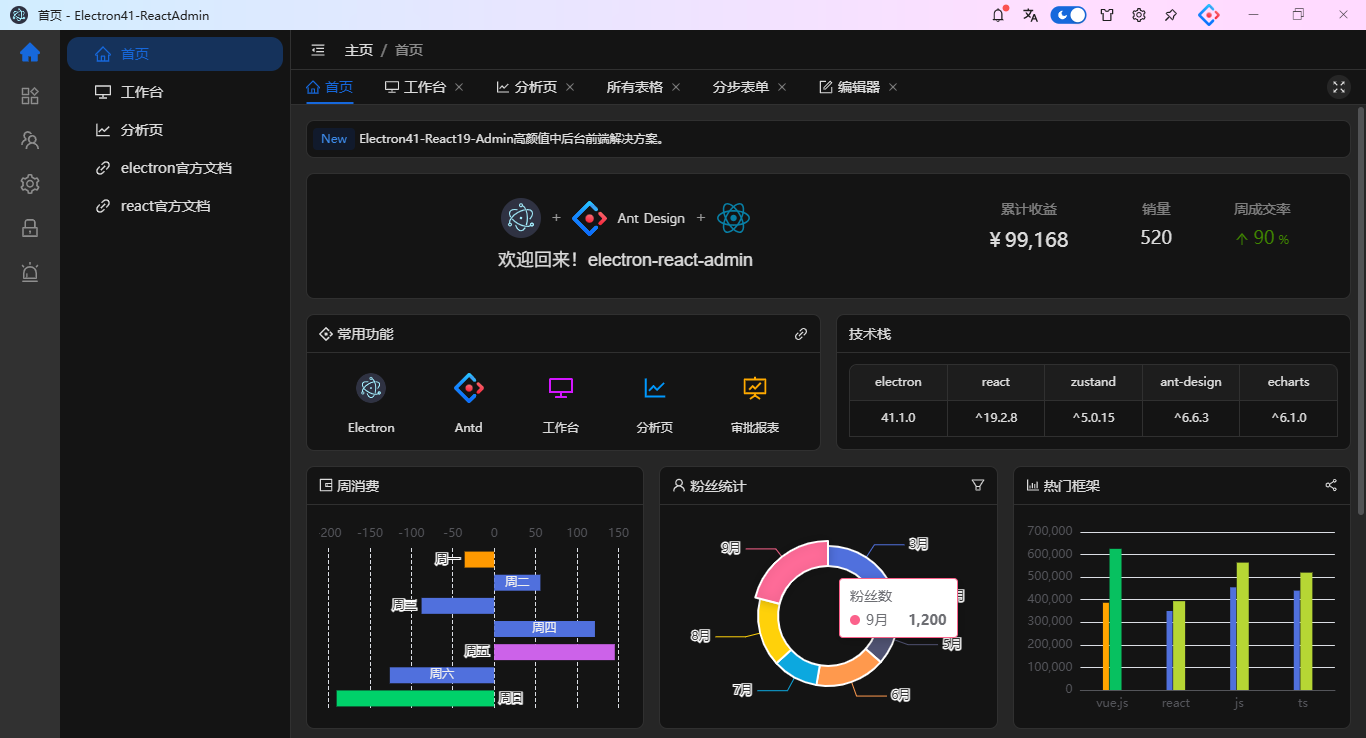Toggle the dark mode switch
Viewport: 1366px width, 738px height.
click(x=1068, y=15)
